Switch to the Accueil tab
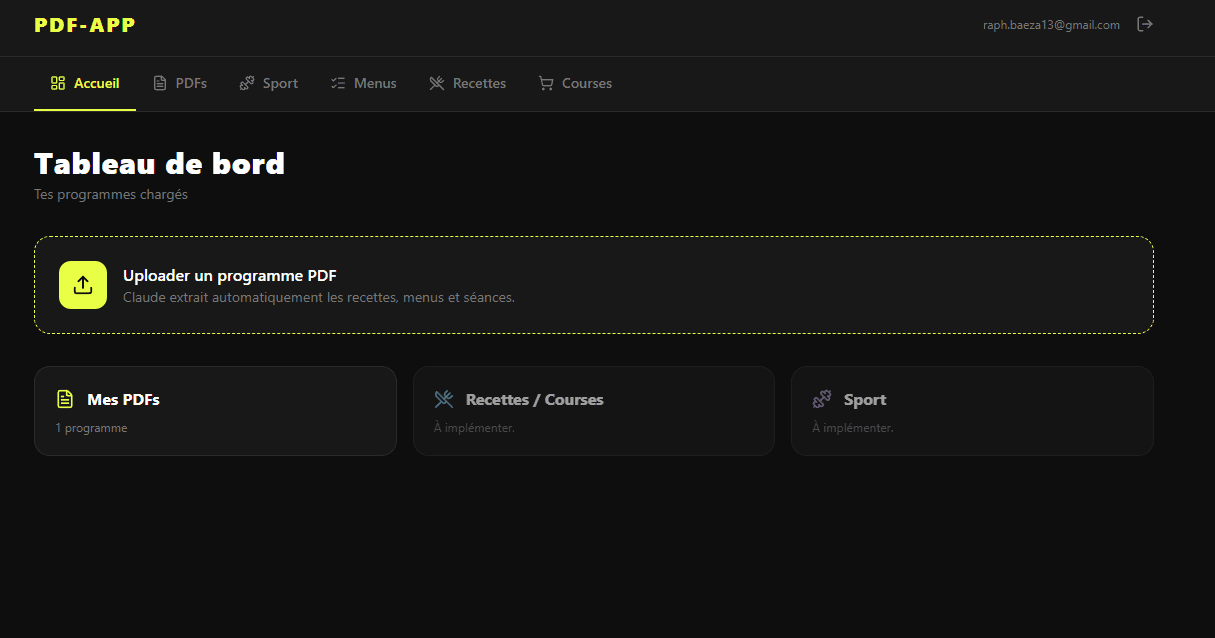 pyautogui.click(x=85, y=83)
